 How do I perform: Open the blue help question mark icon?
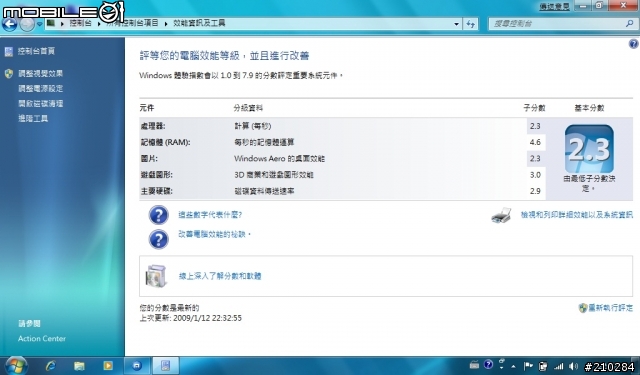click(633, 44)
